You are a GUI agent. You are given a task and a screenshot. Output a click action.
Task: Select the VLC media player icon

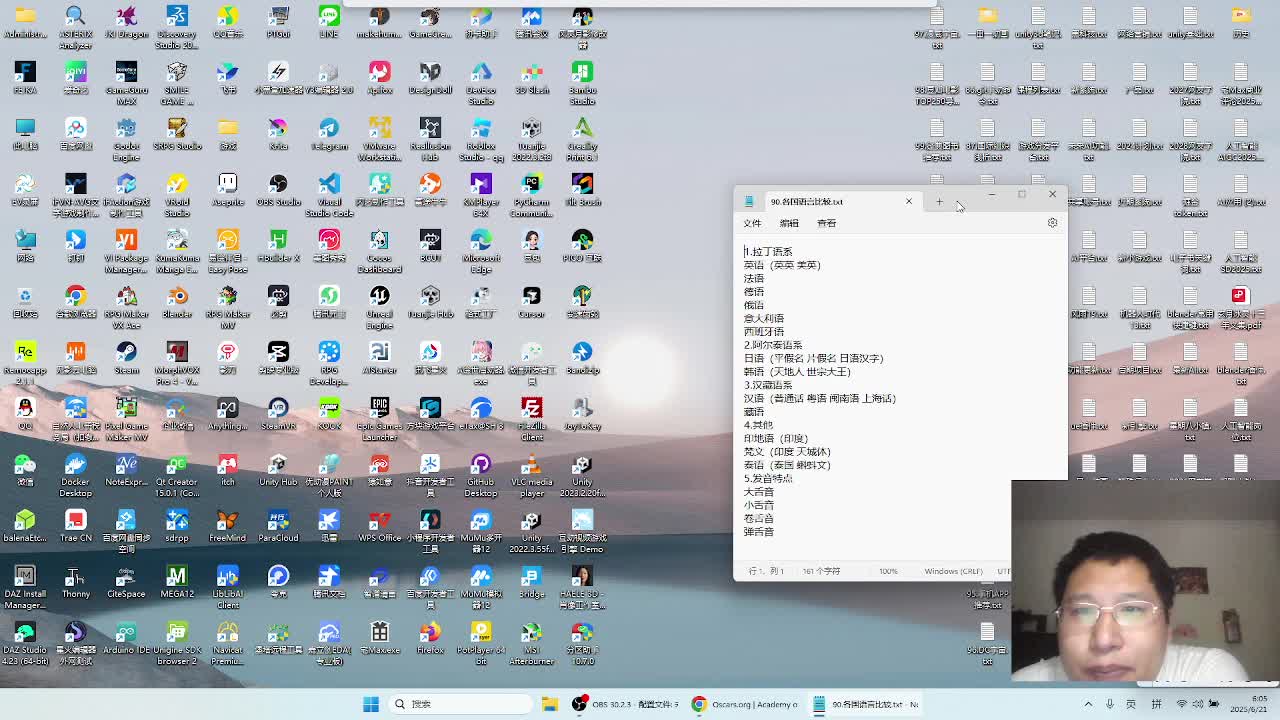[x=531, y=465]
